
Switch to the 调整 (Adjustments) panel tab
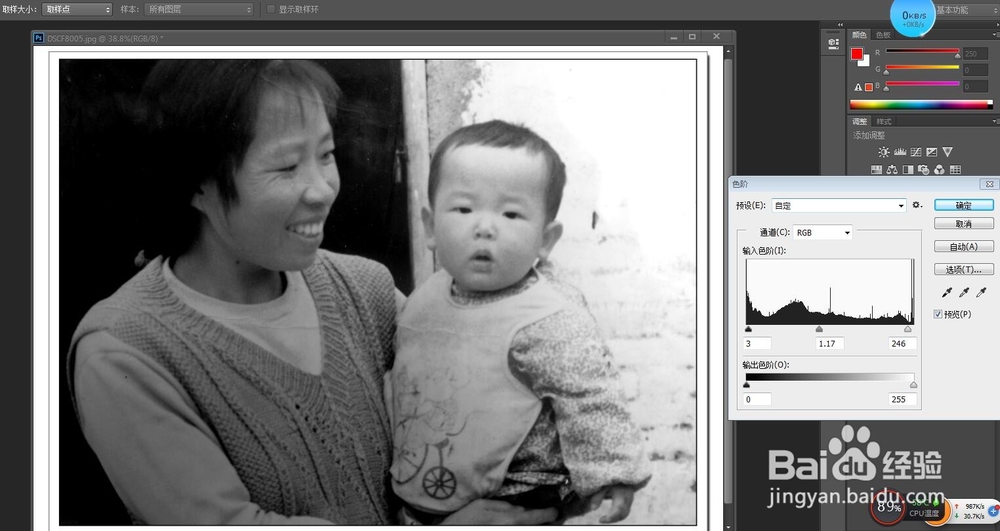(x=859, y=121)
